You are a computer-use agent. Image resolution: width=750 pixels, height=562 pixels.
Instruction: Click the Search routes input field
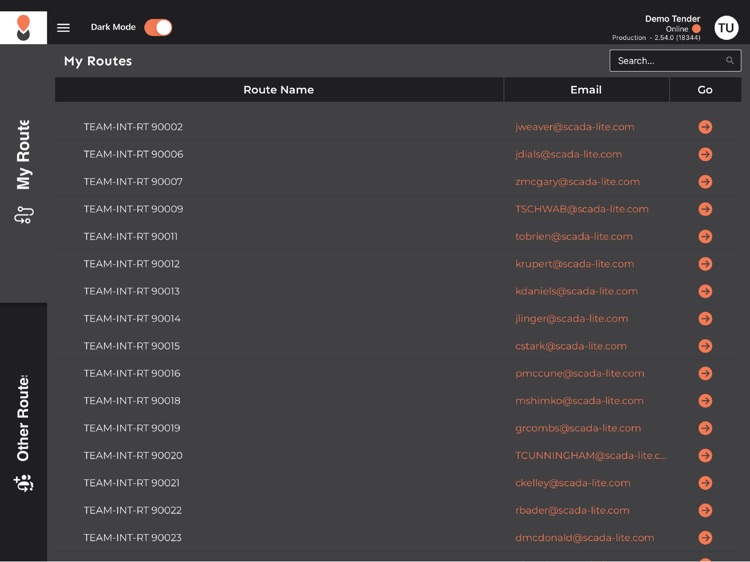675,61
